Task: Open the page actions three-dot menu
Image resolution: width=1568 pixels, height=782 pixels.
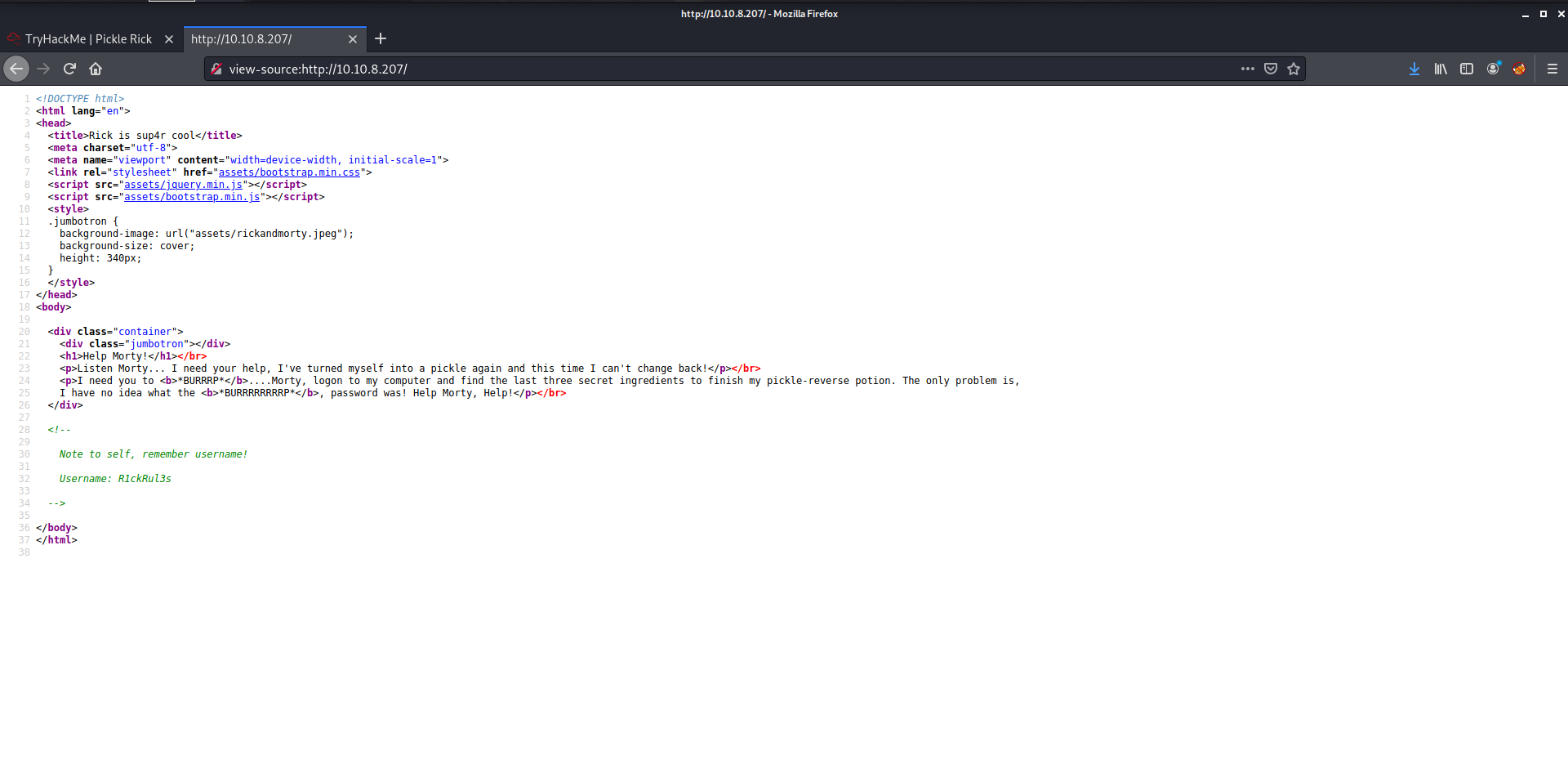Action: pos(1247,69)
